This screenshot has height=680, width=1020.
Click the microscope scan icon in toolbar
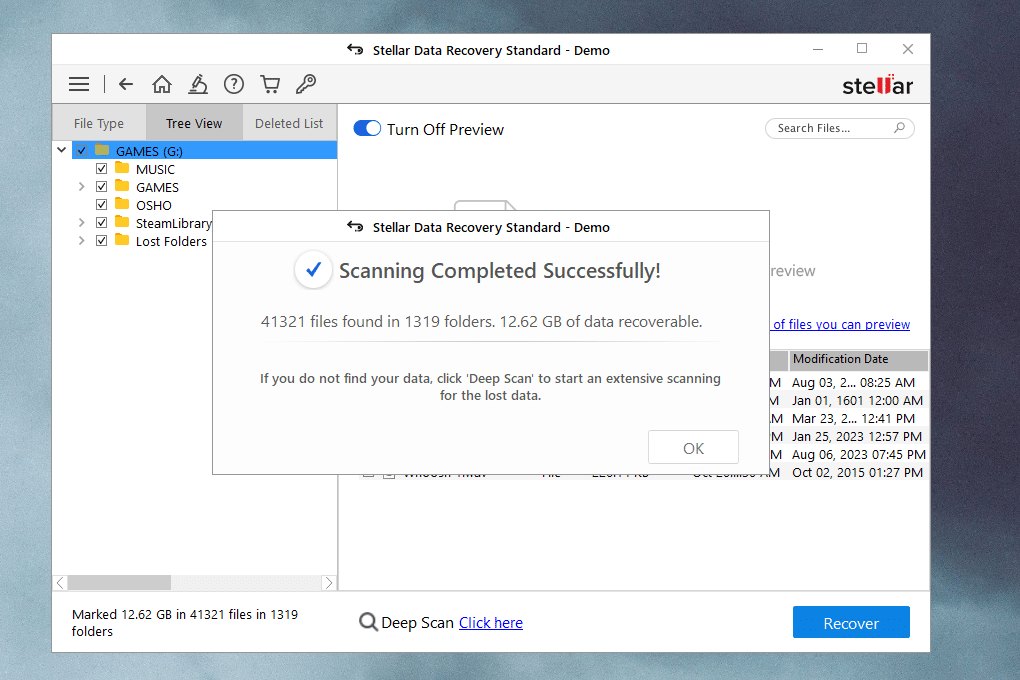pos(198,84)
